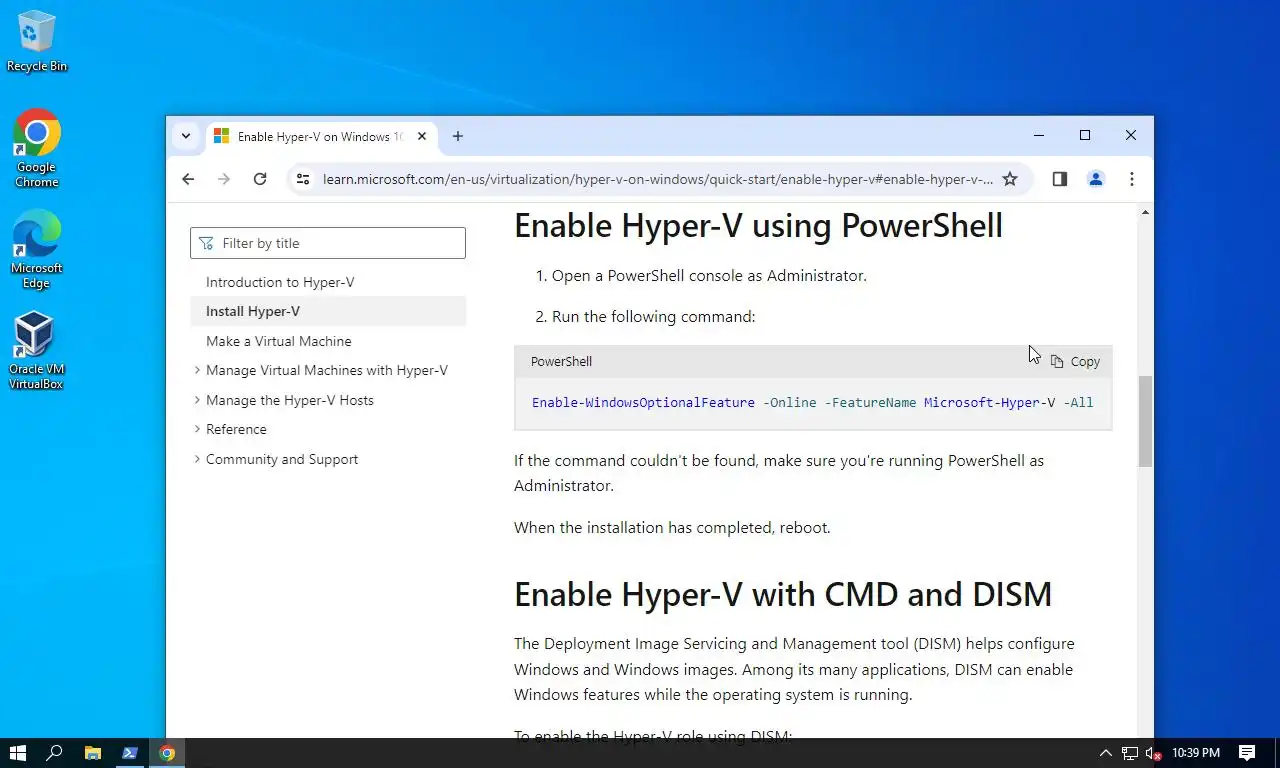Click the Filter by title input field
The height and width of the screenshot is (768, 1280).
coord(328,243)
